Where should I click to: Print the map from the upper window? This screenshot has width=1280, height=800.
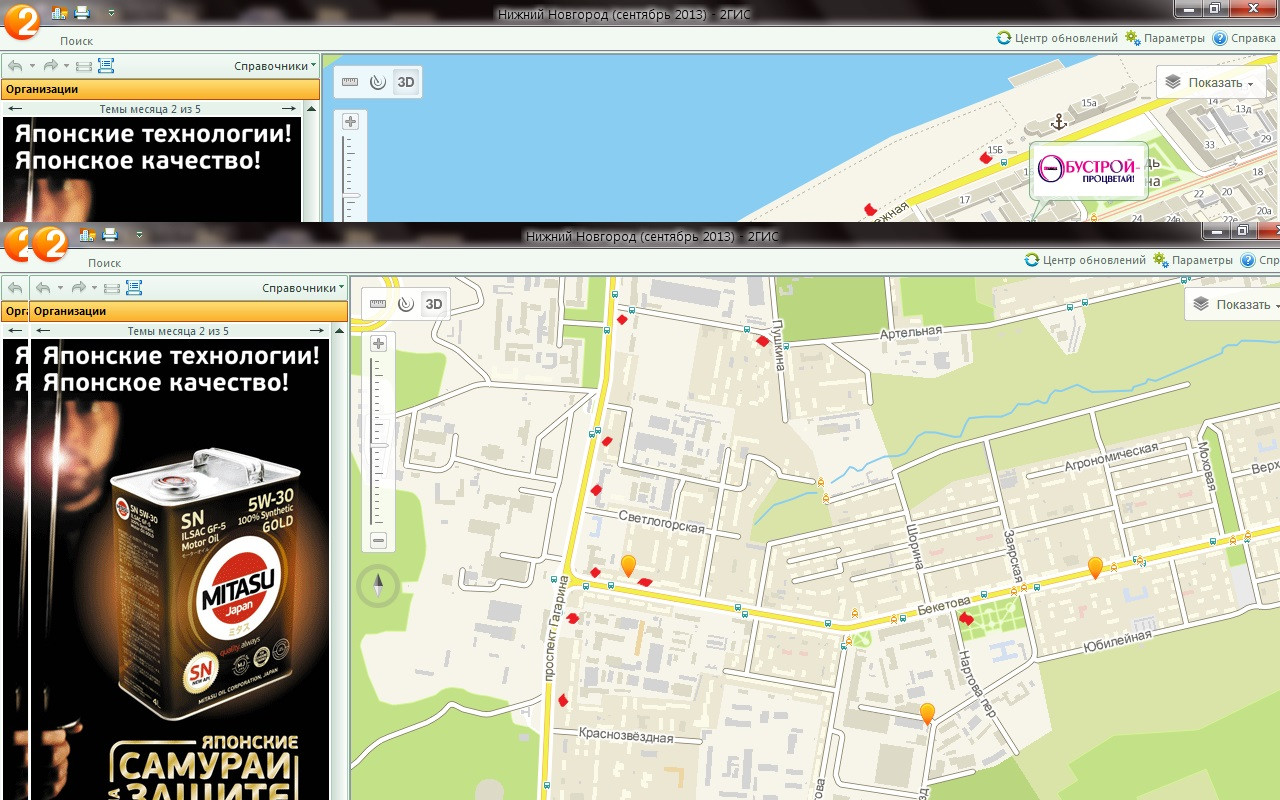pos(82,13)
